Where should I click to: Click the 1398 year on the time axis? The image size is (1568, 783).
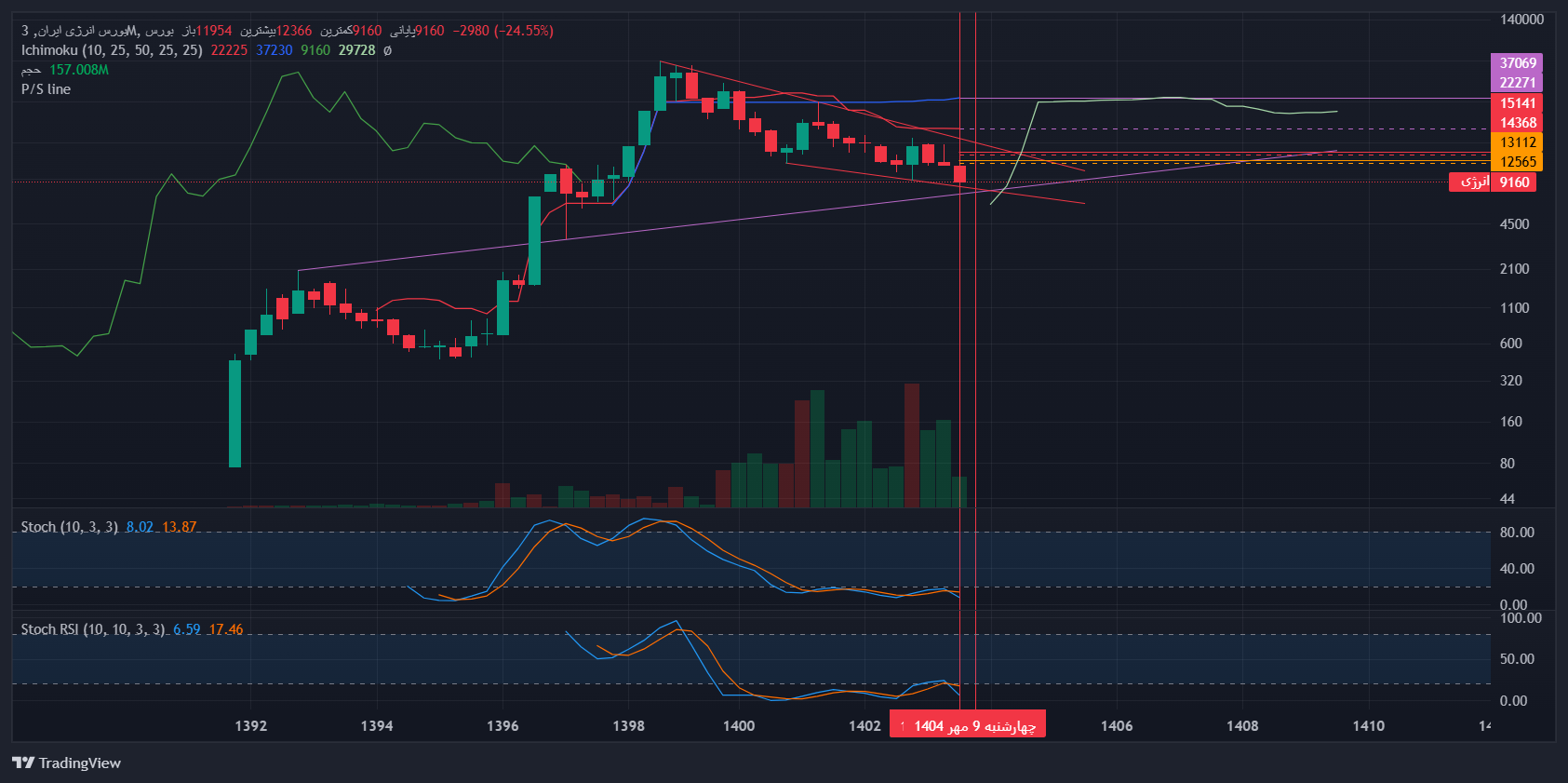coord(628,725)
